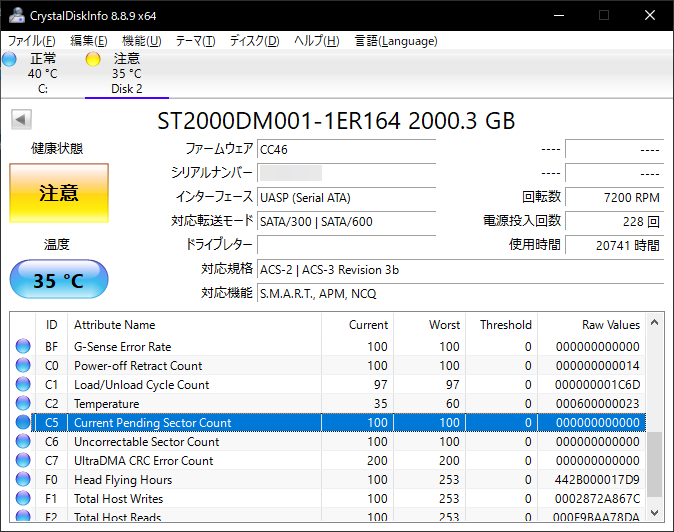Open the 言語(Language) menu

coord(396,41)
